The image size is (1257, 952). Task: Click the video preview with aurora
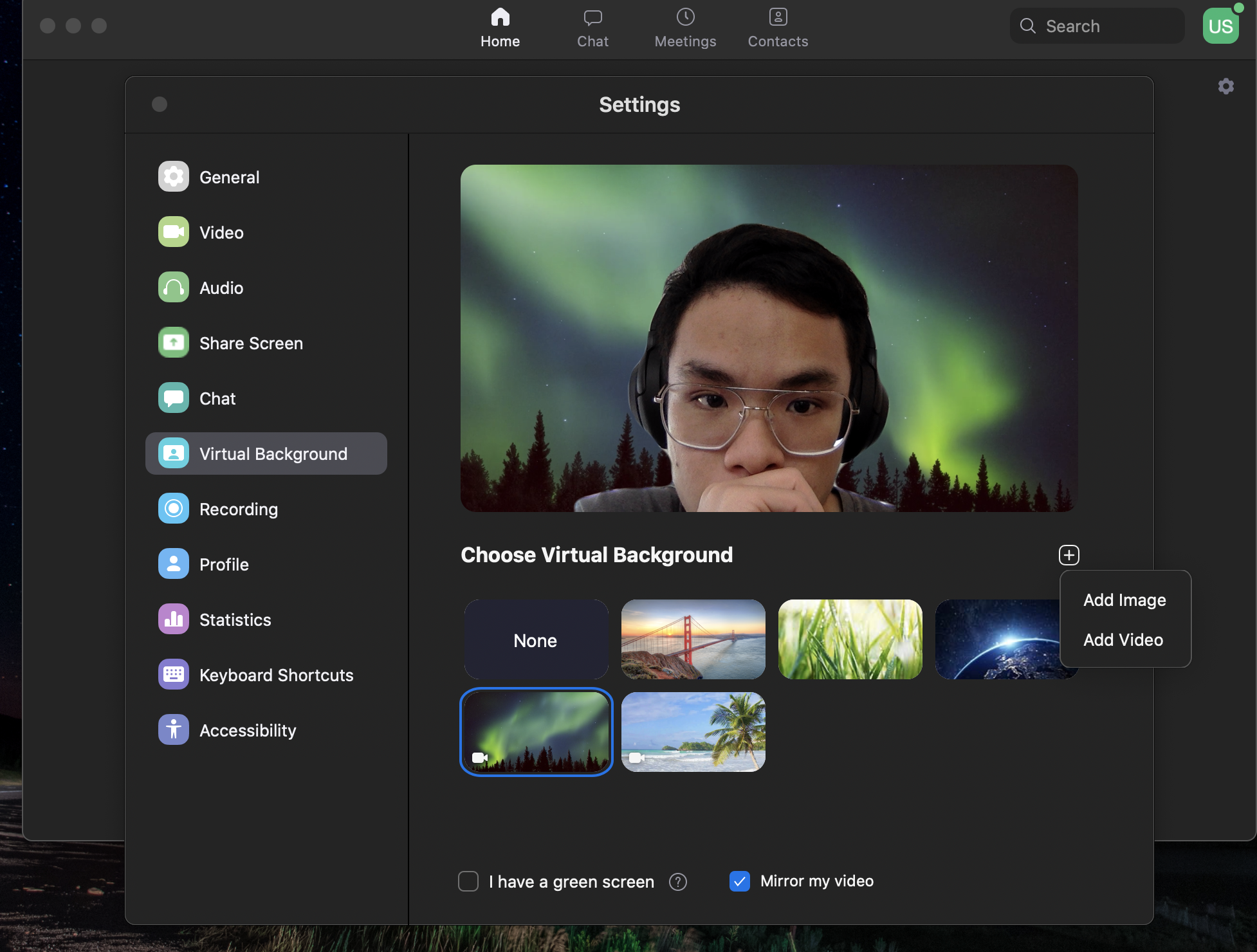[x=769, y=338]
